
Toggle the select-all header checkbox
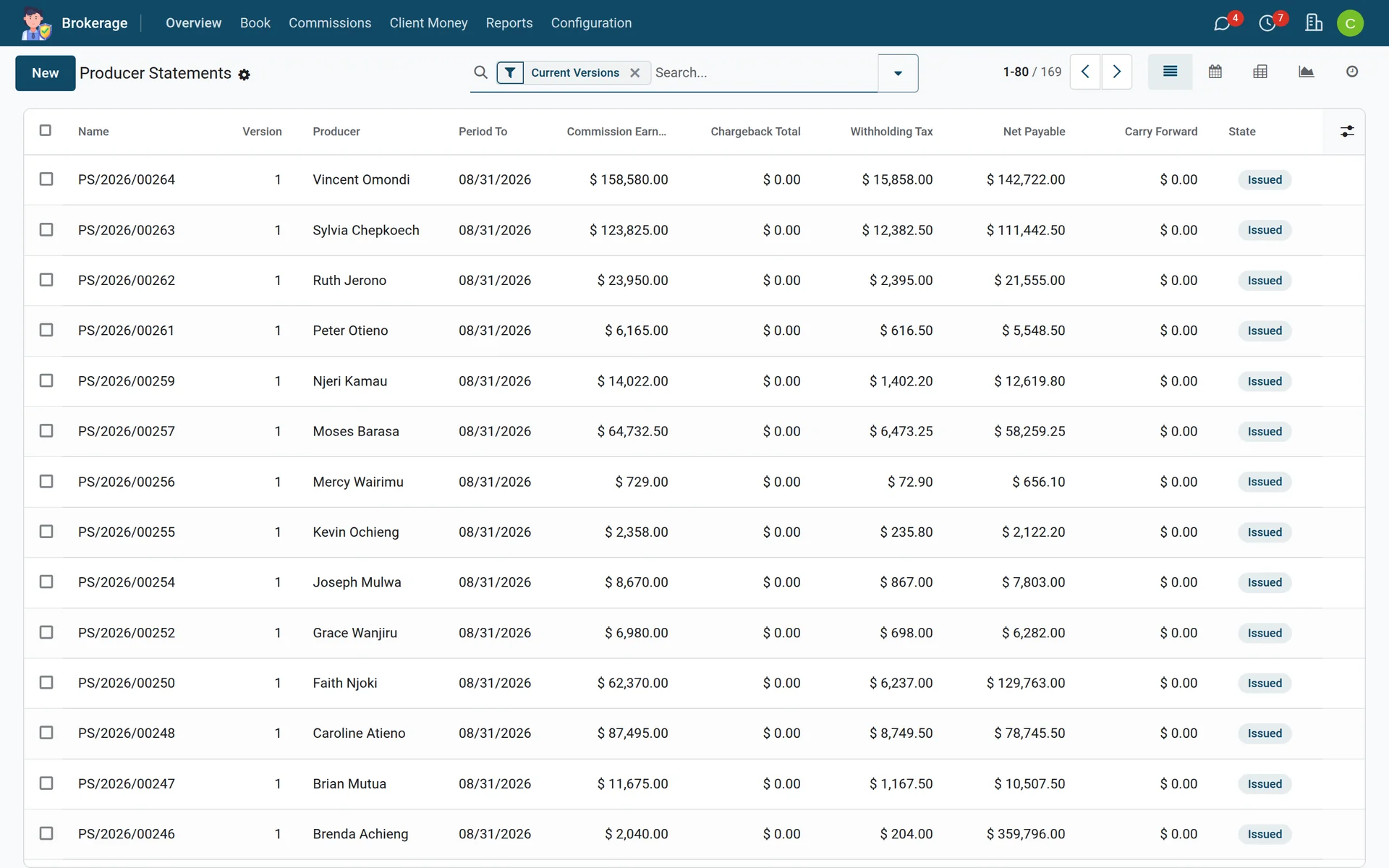(46, 130)
